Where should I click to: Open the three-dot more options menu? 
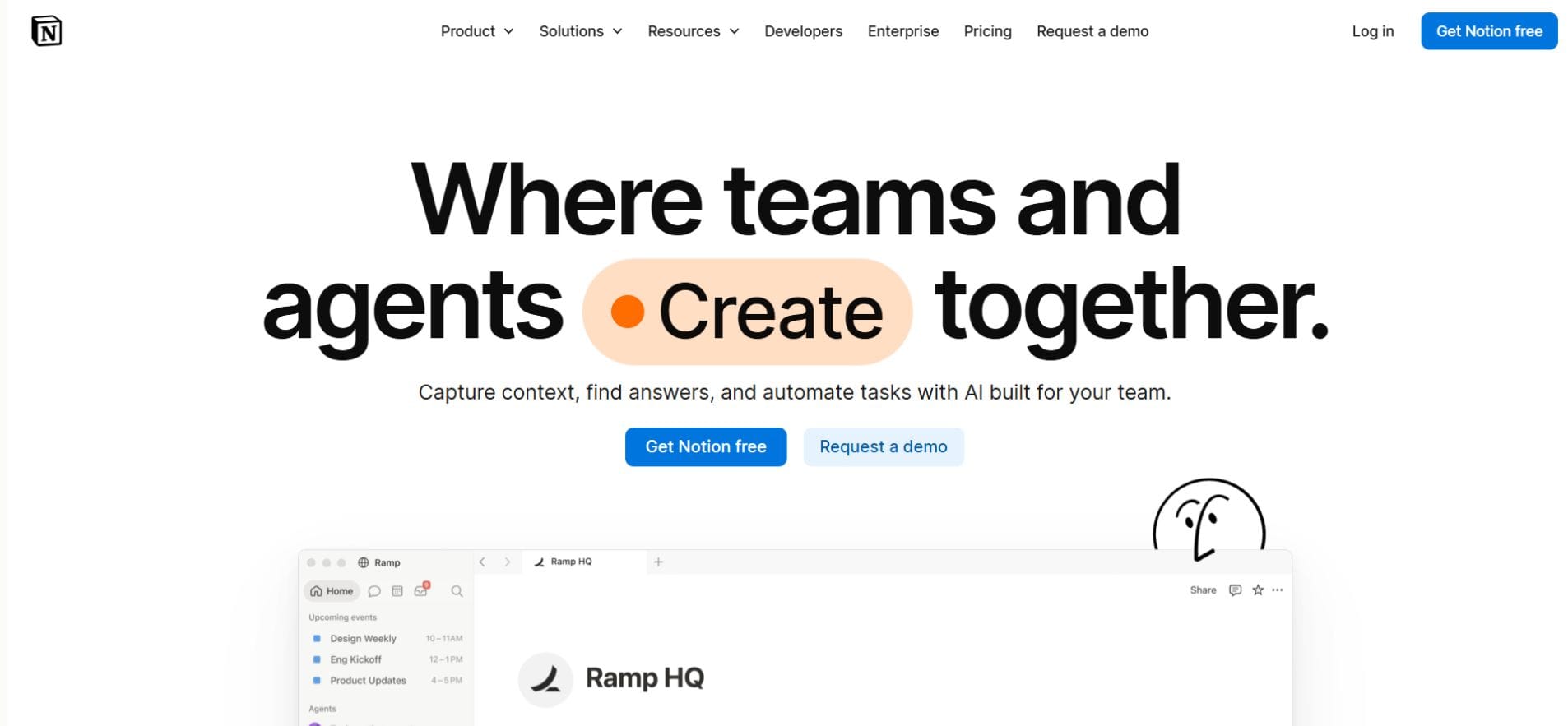coord(1278,590)
